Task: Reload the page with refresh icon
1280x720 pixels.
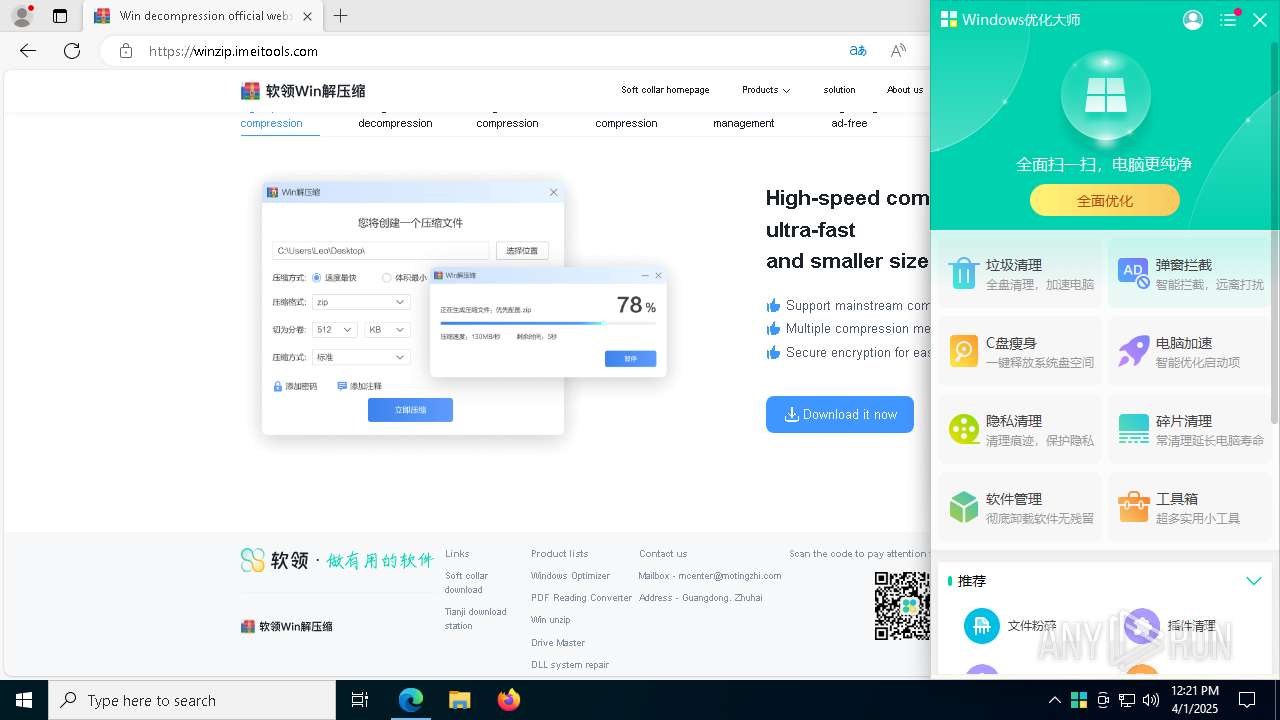Action: tap(72, 51)
